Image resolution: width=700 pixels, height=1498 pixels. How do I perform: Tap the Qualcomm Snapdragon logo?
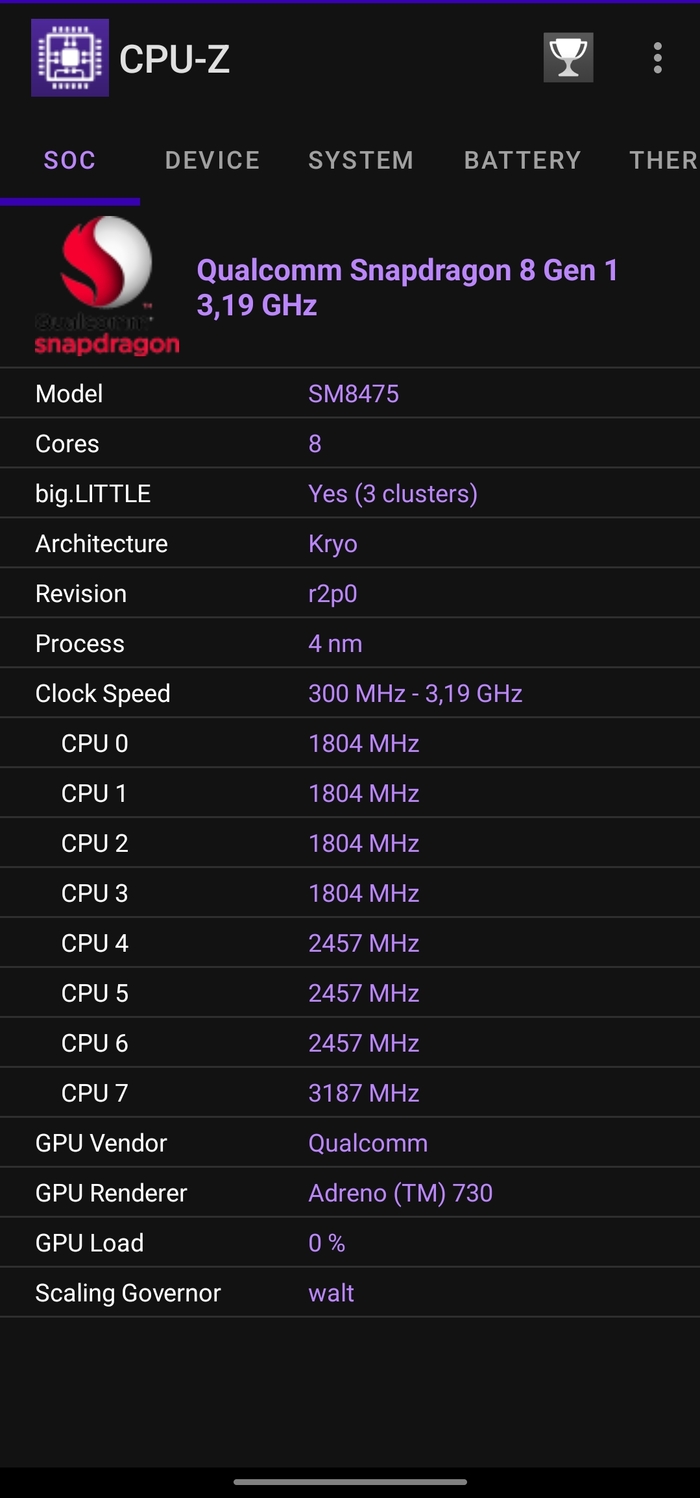point(107,286)
